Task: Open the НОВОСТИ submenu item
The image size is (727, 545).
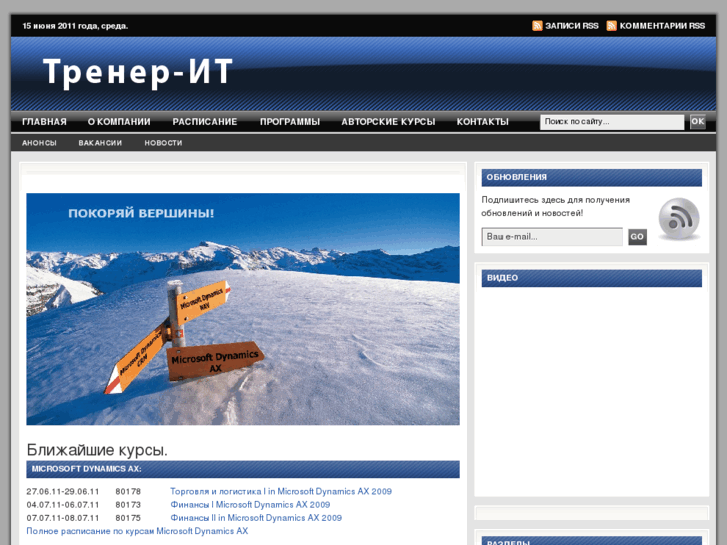Action: (163, 143)
